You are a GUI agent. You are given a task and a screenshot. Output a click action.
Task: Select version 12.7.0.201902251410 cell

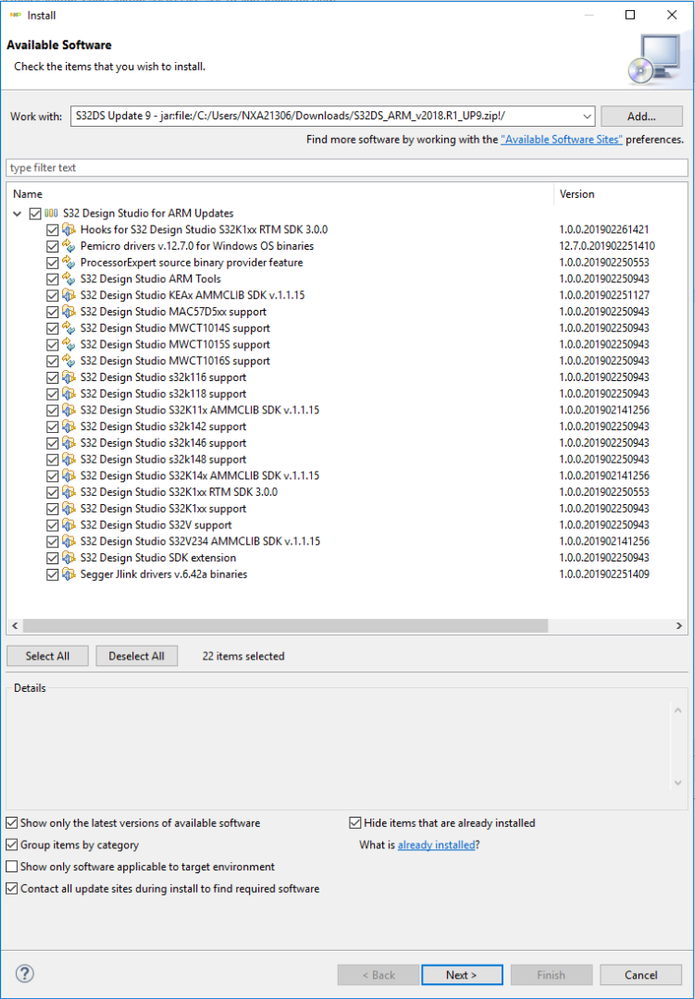pyautogui.click(x=607, y=246)
